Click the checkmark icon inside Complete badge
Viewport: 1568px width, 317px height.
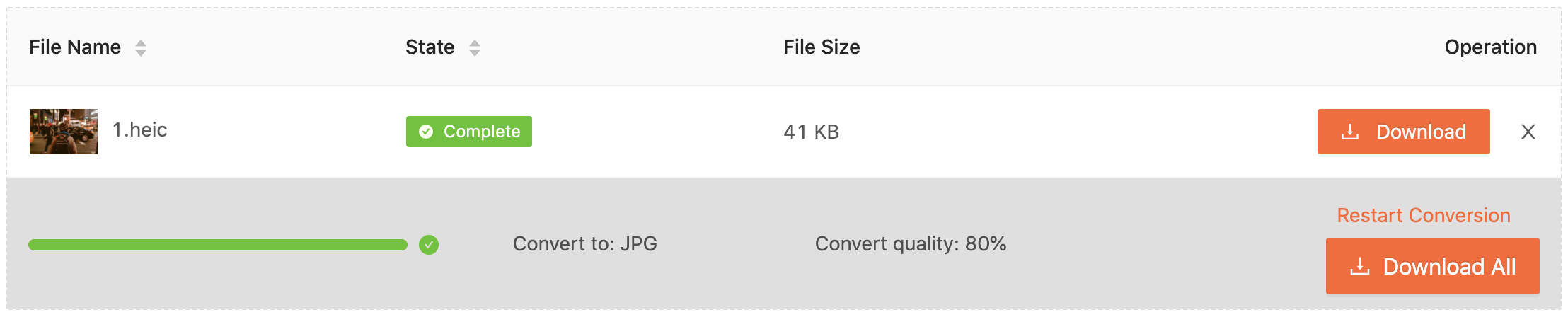tap(426, 132)
